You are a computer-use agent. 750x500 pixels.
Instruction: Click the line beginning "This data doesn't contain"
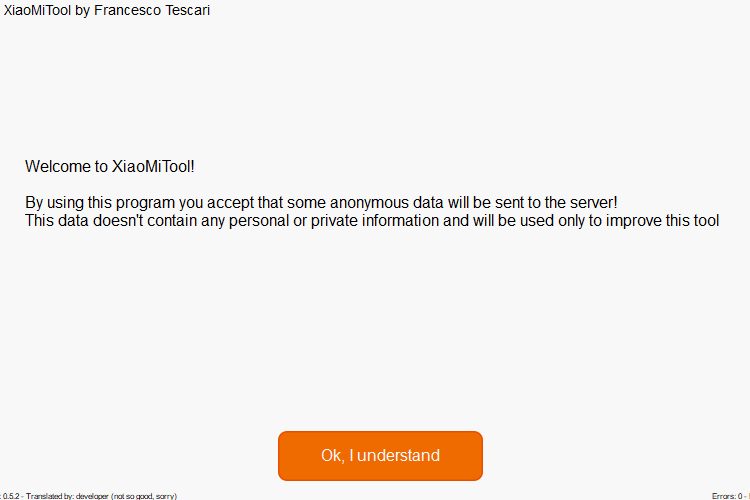click(x=372, y=221)
